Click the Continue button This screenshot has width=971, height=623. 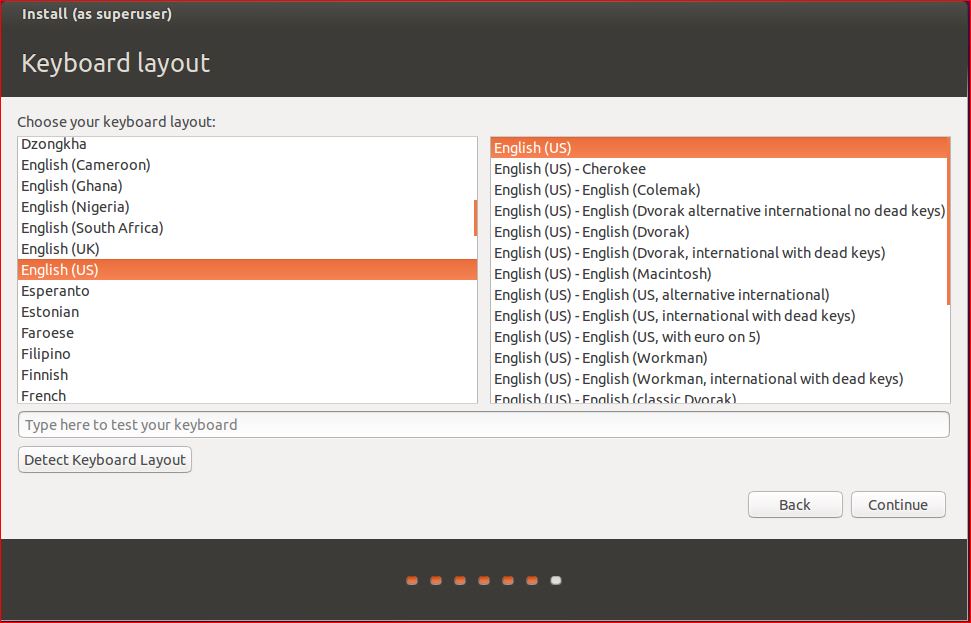(x=897, y=504)
